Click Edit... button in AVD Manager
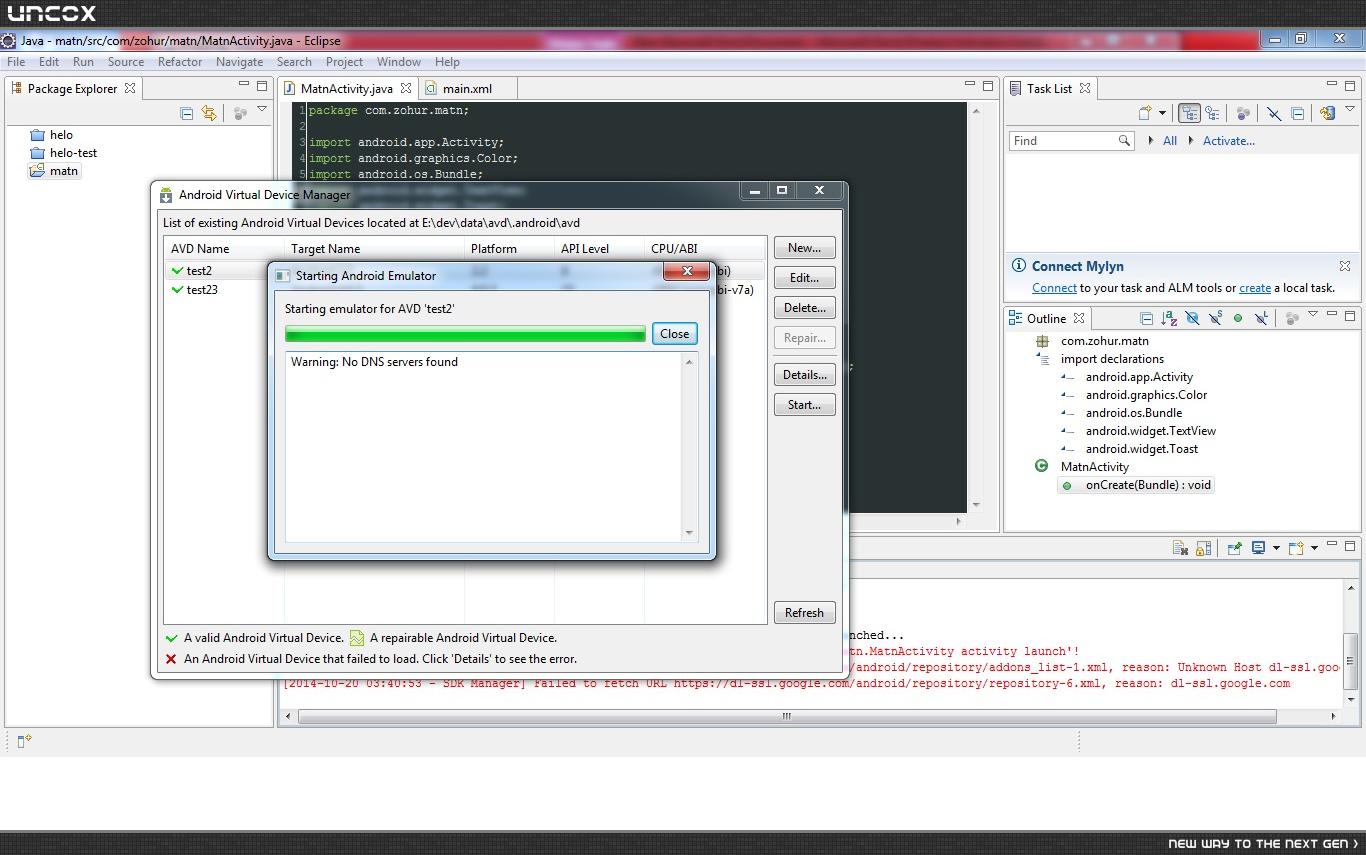 [x=804, y=278]
